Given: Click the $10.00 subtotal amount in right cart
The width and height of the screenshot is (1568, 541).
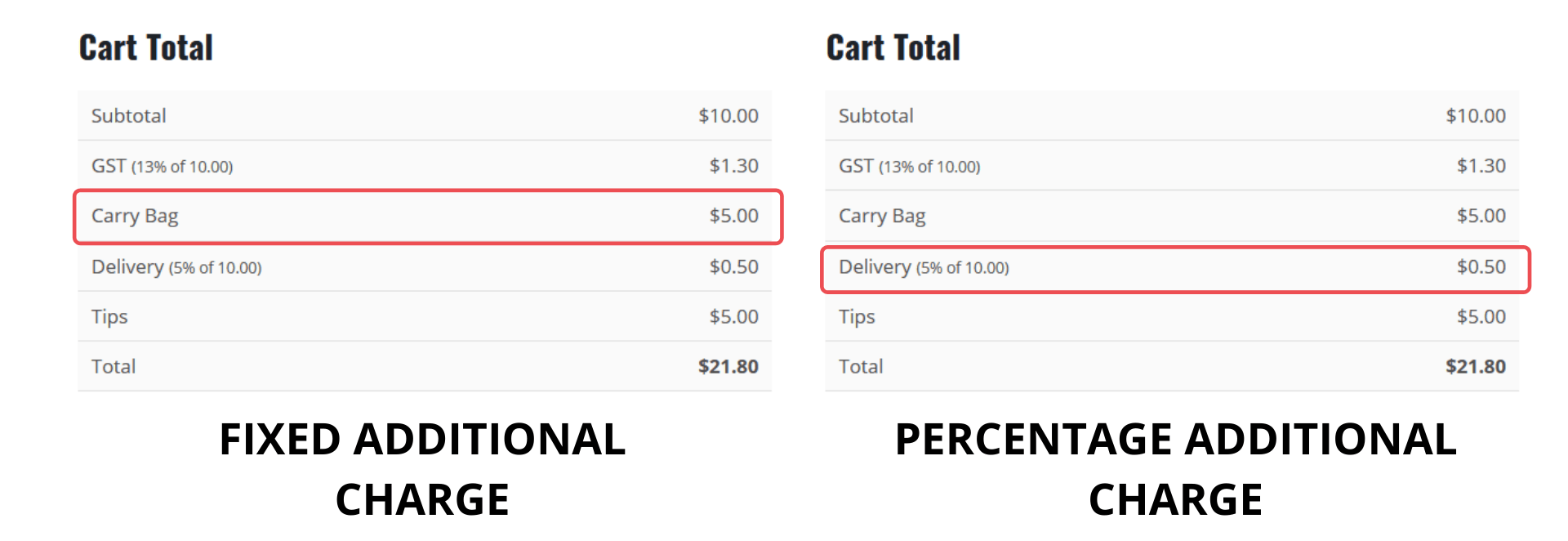Looking at the screenshot, I should tap(1476, 116).
